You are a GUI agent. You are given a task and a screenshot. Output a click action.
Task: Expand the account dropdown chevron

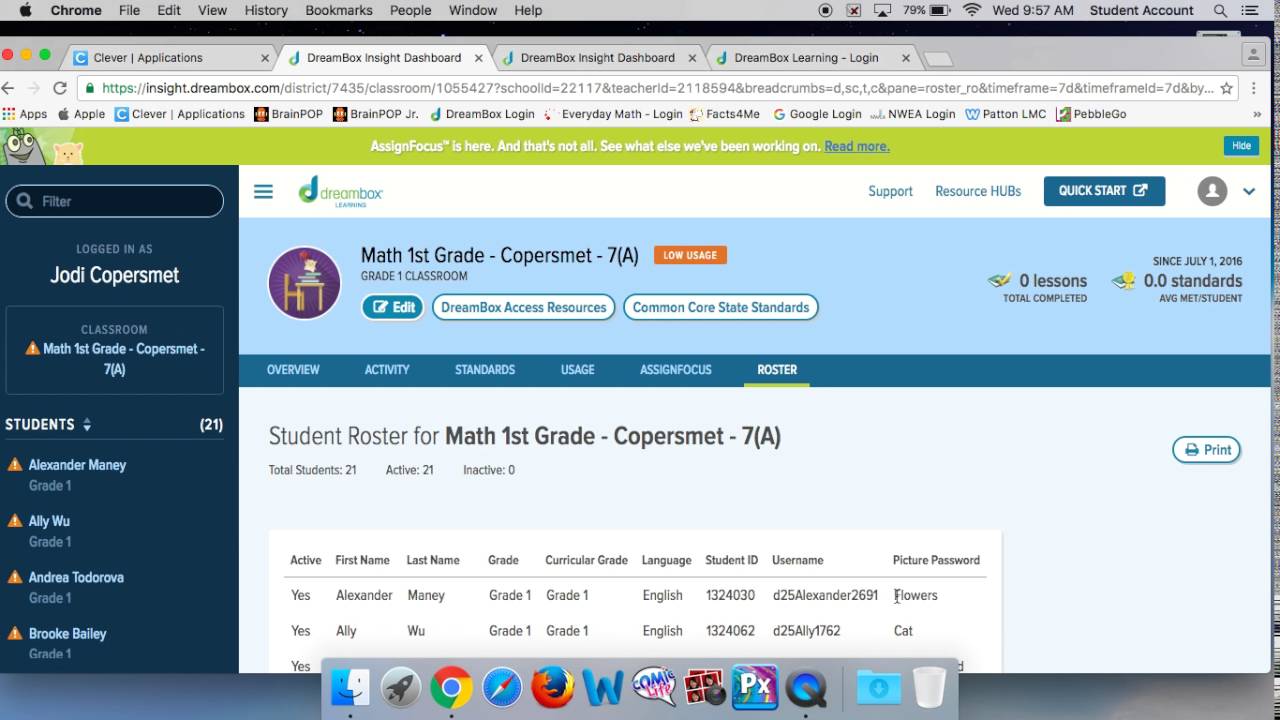coord(1249,191)
